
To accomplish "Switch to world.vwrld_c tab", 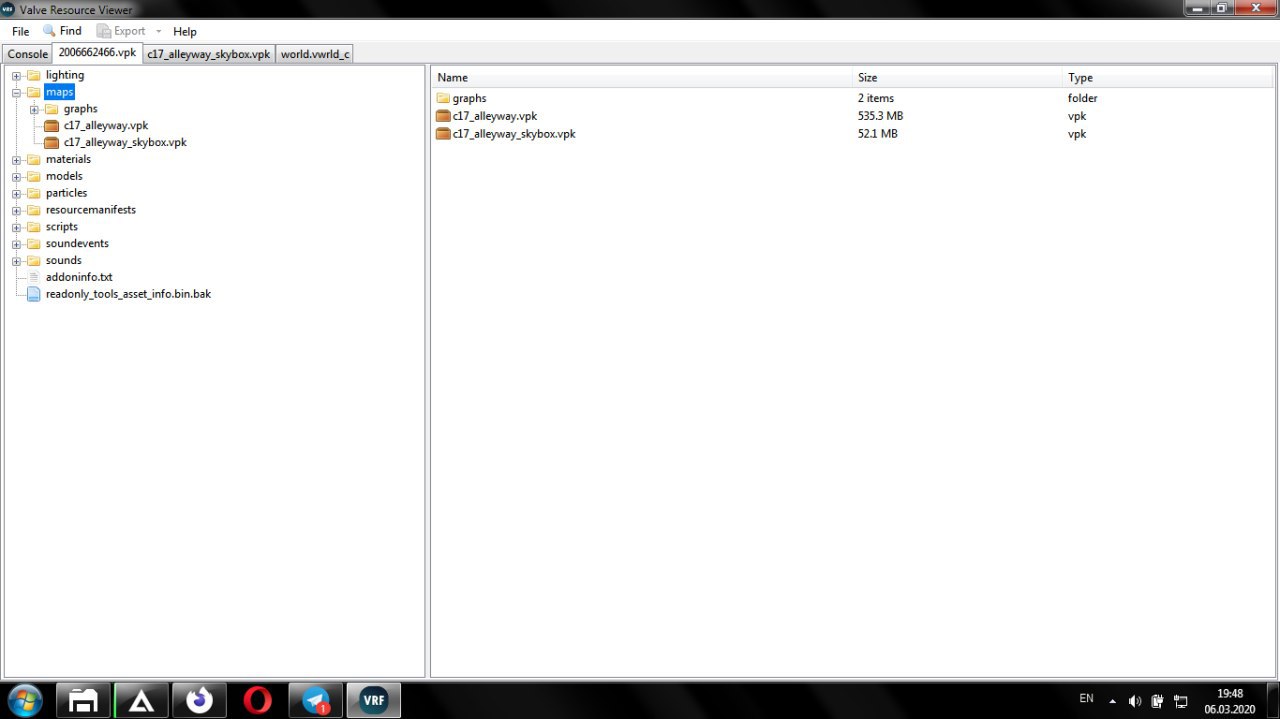I will (315, 54).
